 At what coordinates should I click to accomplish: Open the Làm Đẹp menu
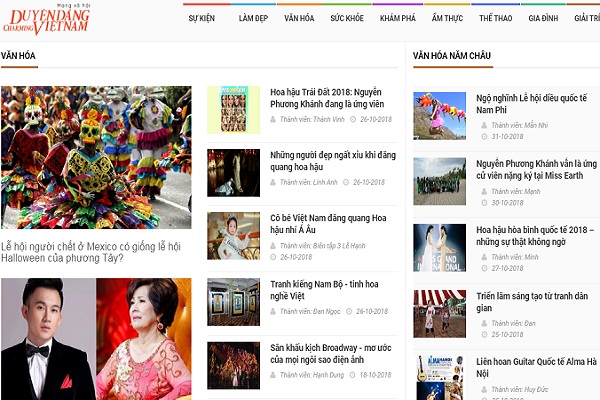(252, 19)
